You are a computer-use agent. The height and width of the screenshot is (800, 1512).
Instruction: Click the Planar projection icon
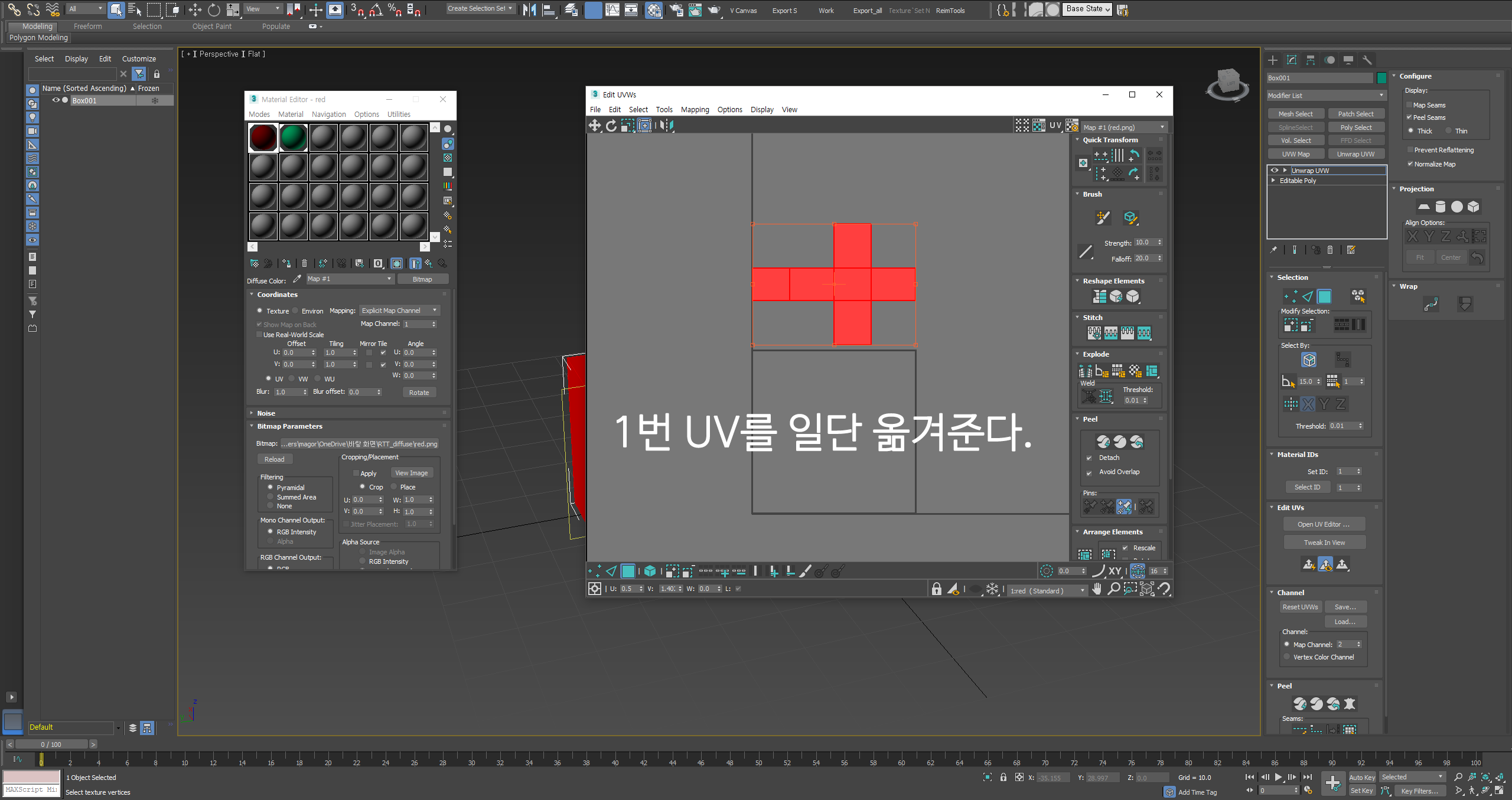point(1423,207)
